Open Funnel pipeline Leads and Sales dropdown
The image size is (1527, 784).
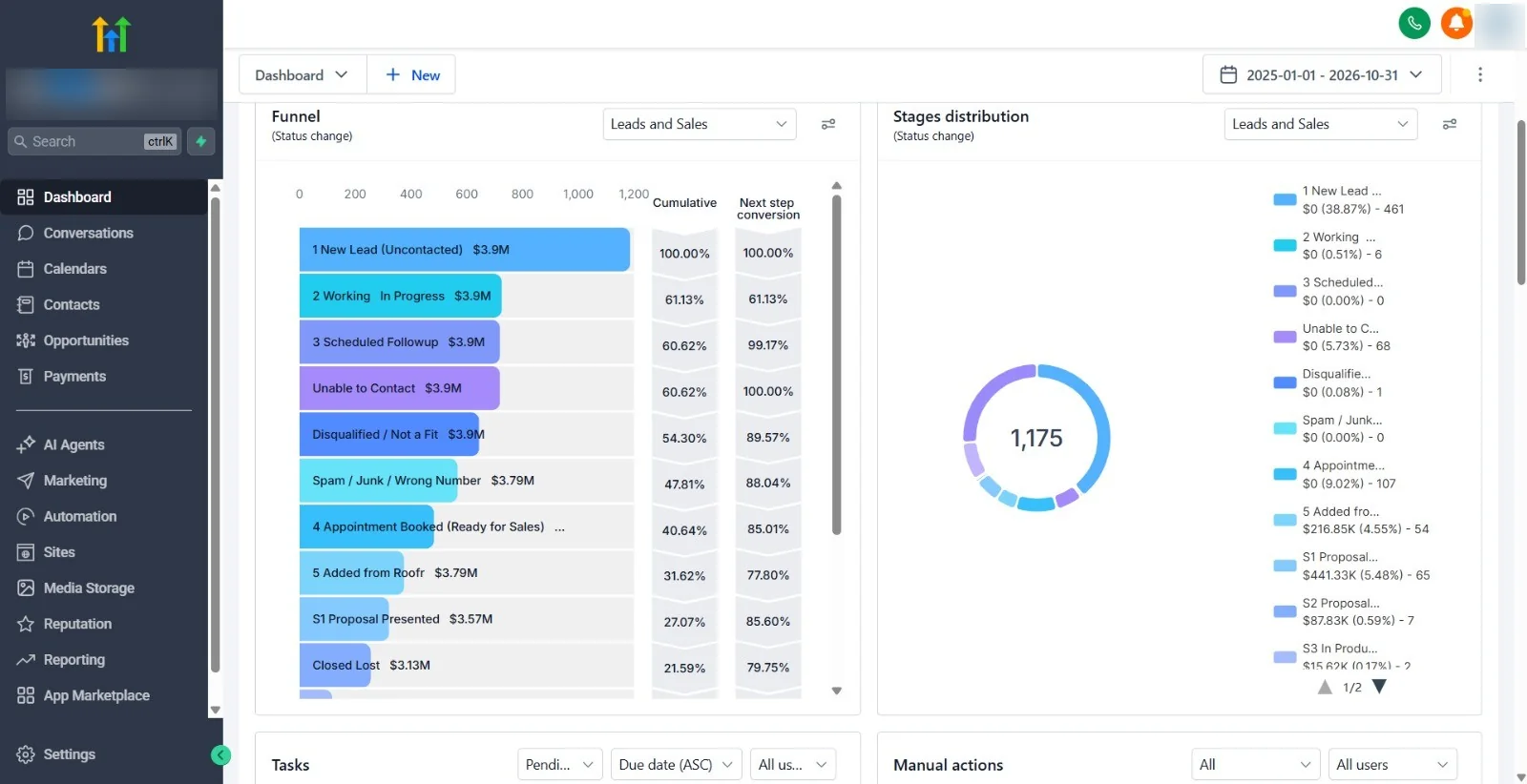click(x=700, y=124)
